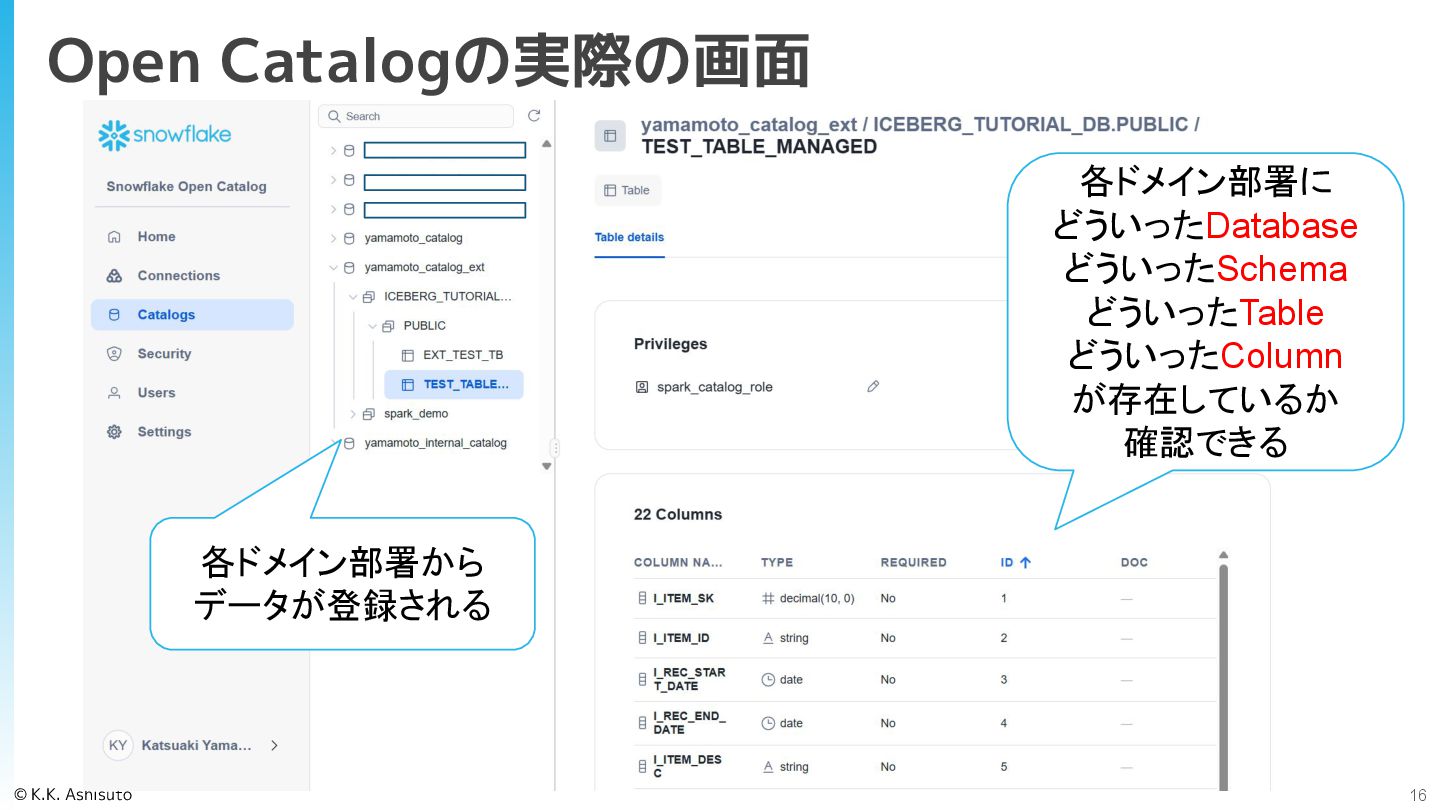
Task: Expand the yamamoto_catalog node
Action: 334,239
